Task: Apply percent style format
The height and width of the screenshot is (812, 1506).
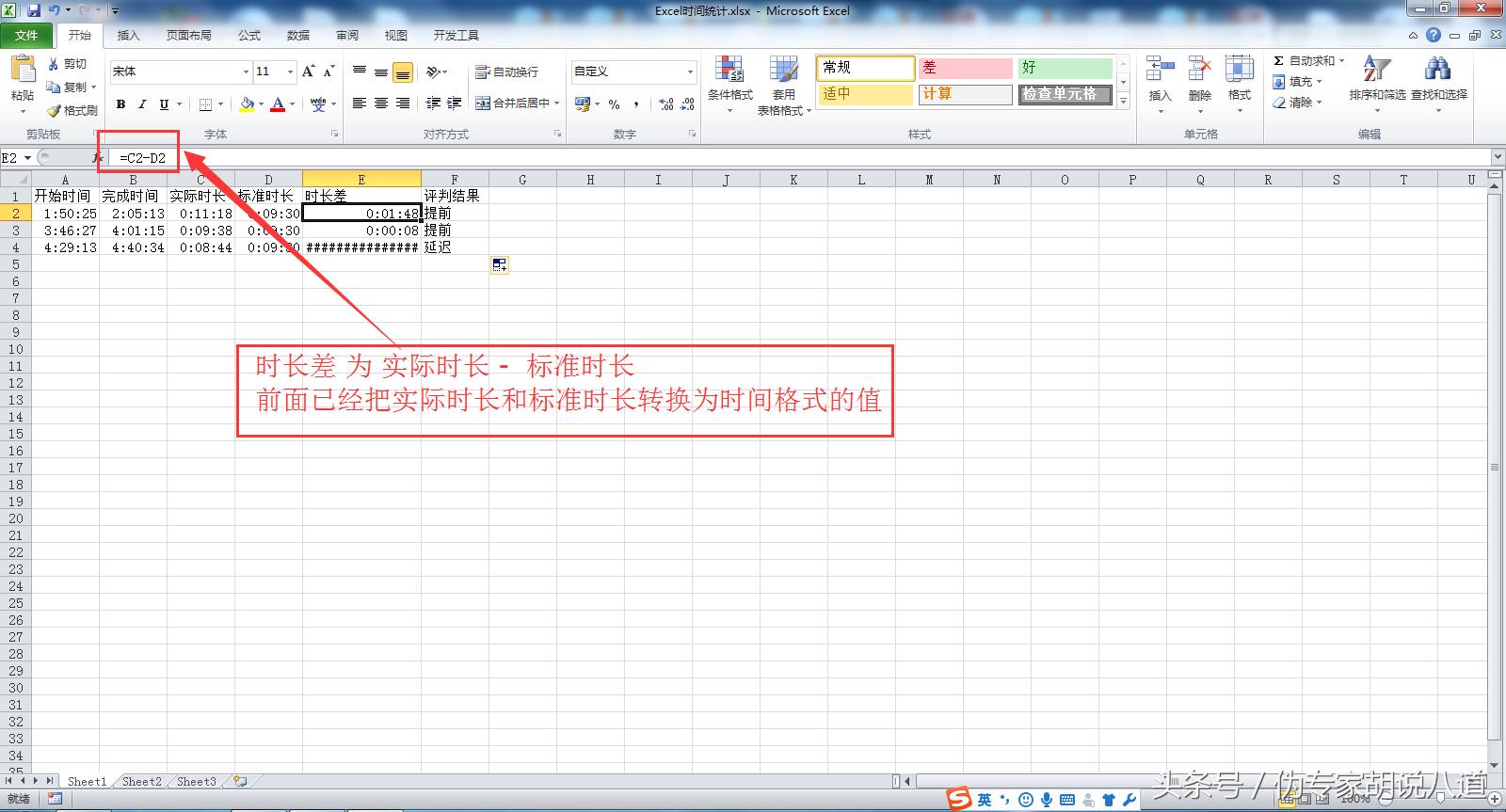Action: pyautogui.click(x=614, y=104)
